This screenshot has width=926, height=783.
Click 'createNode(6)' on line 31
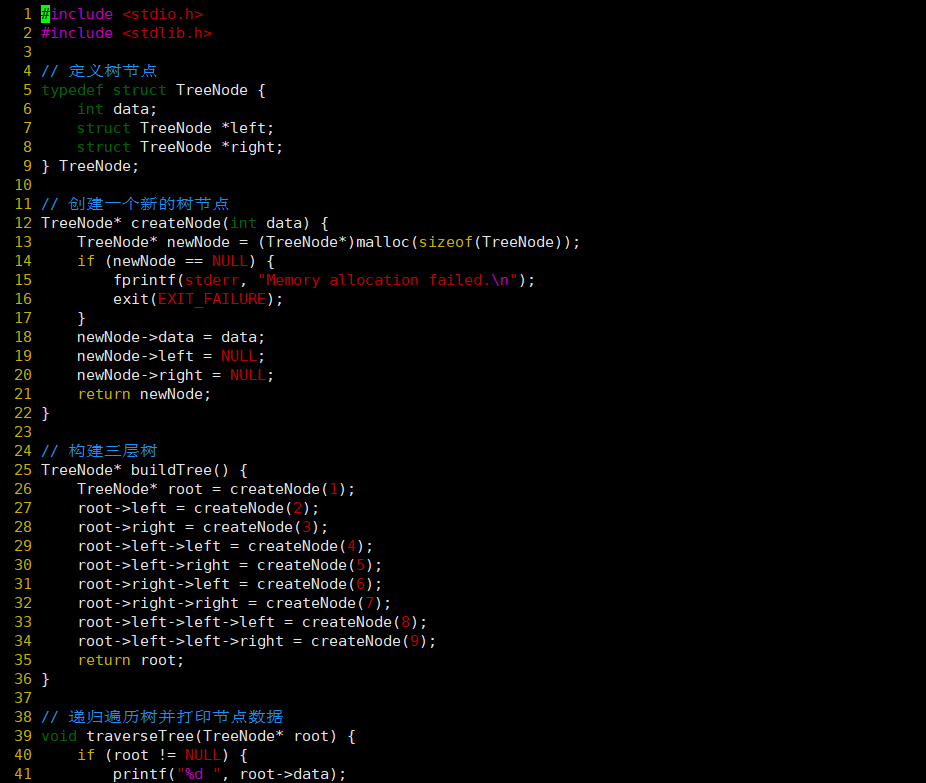(x=315, y=583)
